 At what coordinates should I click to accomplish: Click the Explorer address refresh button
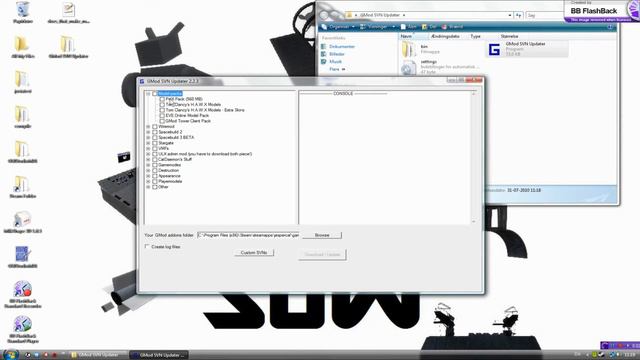coord(518,15)
